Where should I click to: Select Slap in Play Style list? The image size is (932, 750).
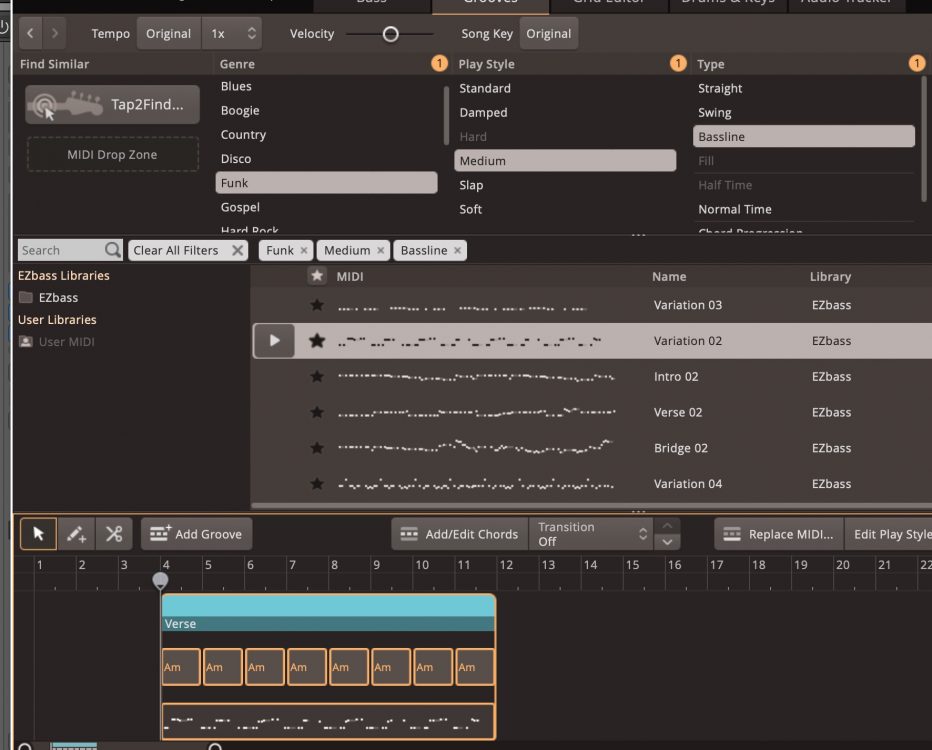coord(471,185)
